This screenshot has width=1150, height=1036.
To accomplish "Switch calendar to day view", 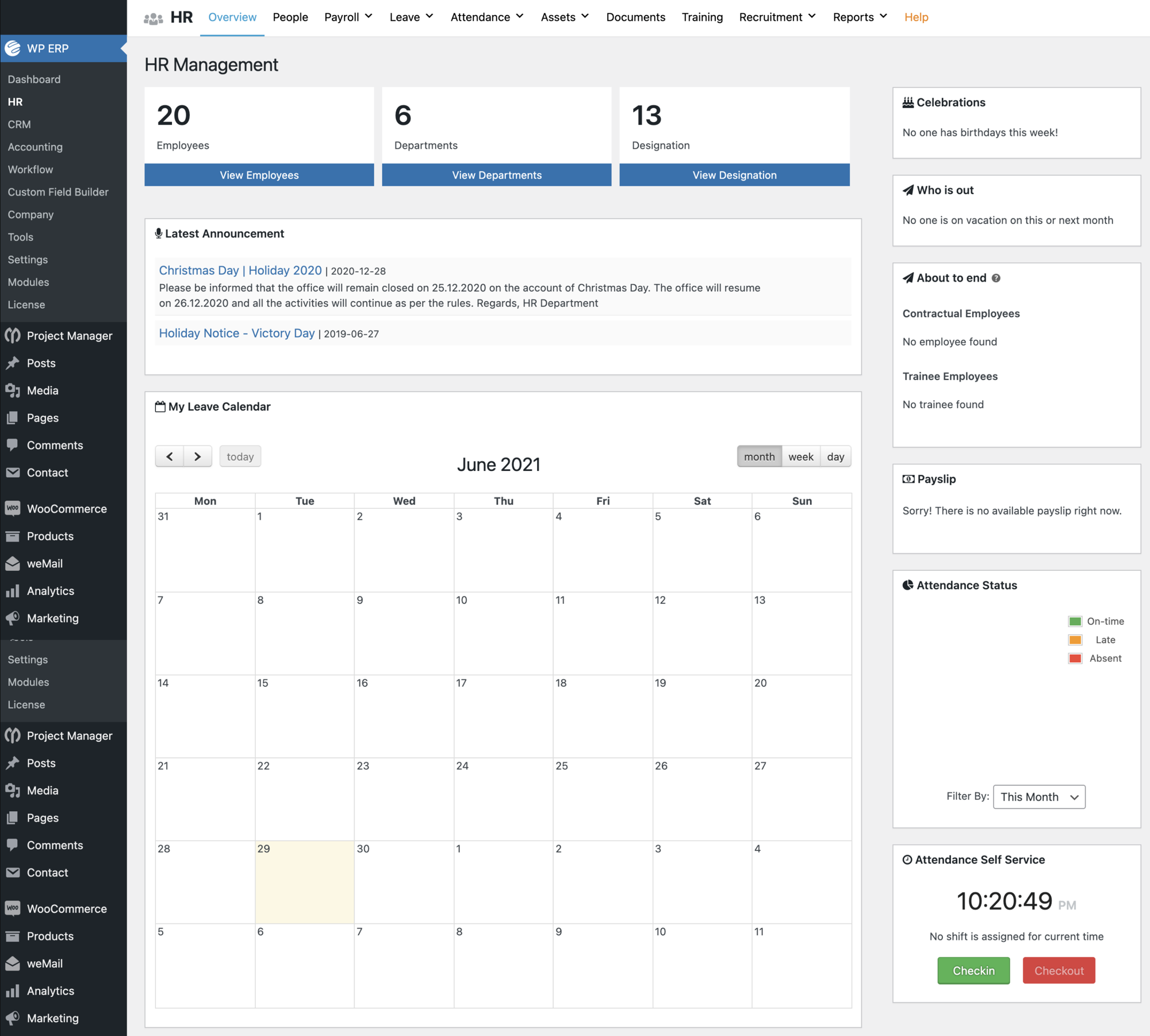I will click(835, 456).
